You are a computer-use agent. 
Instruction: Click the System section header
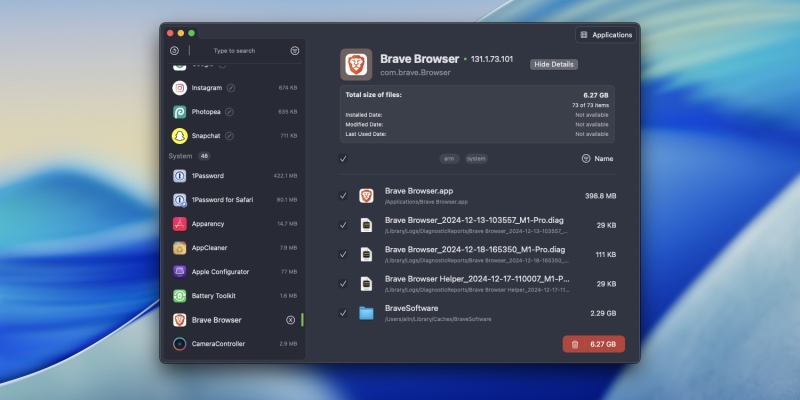coord(180,156)
